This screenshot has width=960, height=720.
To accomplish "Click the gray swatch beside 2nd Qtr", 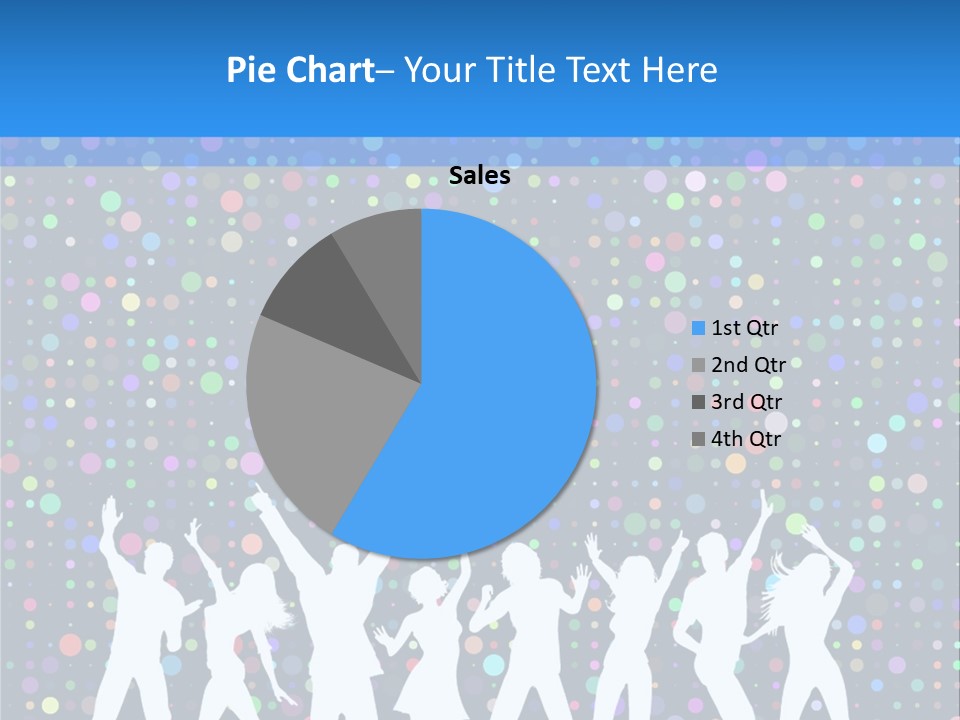I will 698,365.
